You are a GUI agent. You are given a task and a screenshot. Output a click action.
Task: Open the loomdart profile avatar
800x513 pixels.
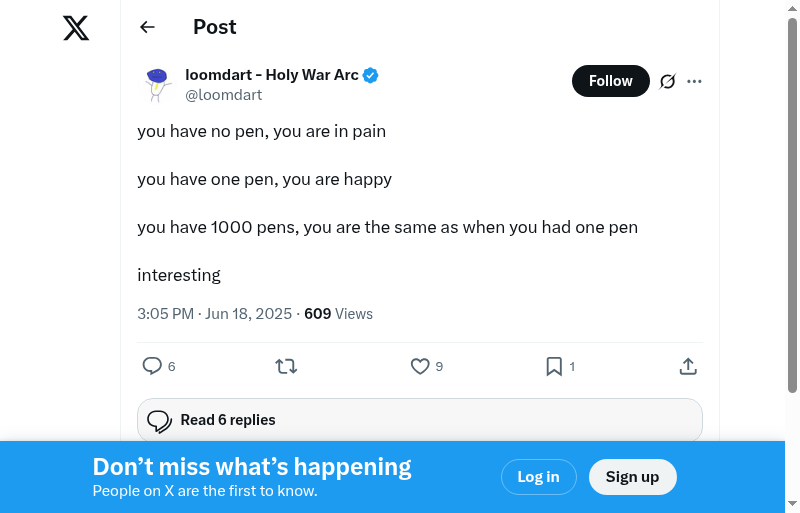coord(157,84)
